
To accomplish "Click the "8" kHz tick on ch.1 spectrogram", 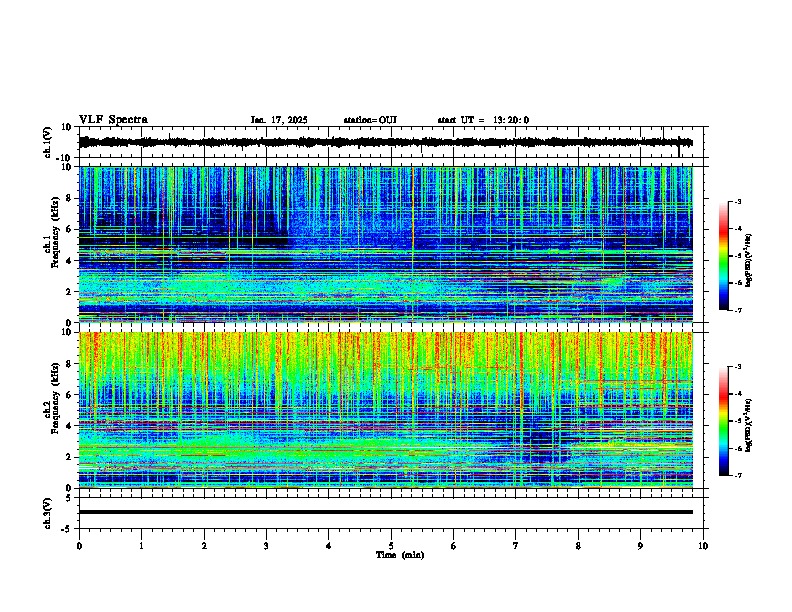I will [x=70, y=198].
